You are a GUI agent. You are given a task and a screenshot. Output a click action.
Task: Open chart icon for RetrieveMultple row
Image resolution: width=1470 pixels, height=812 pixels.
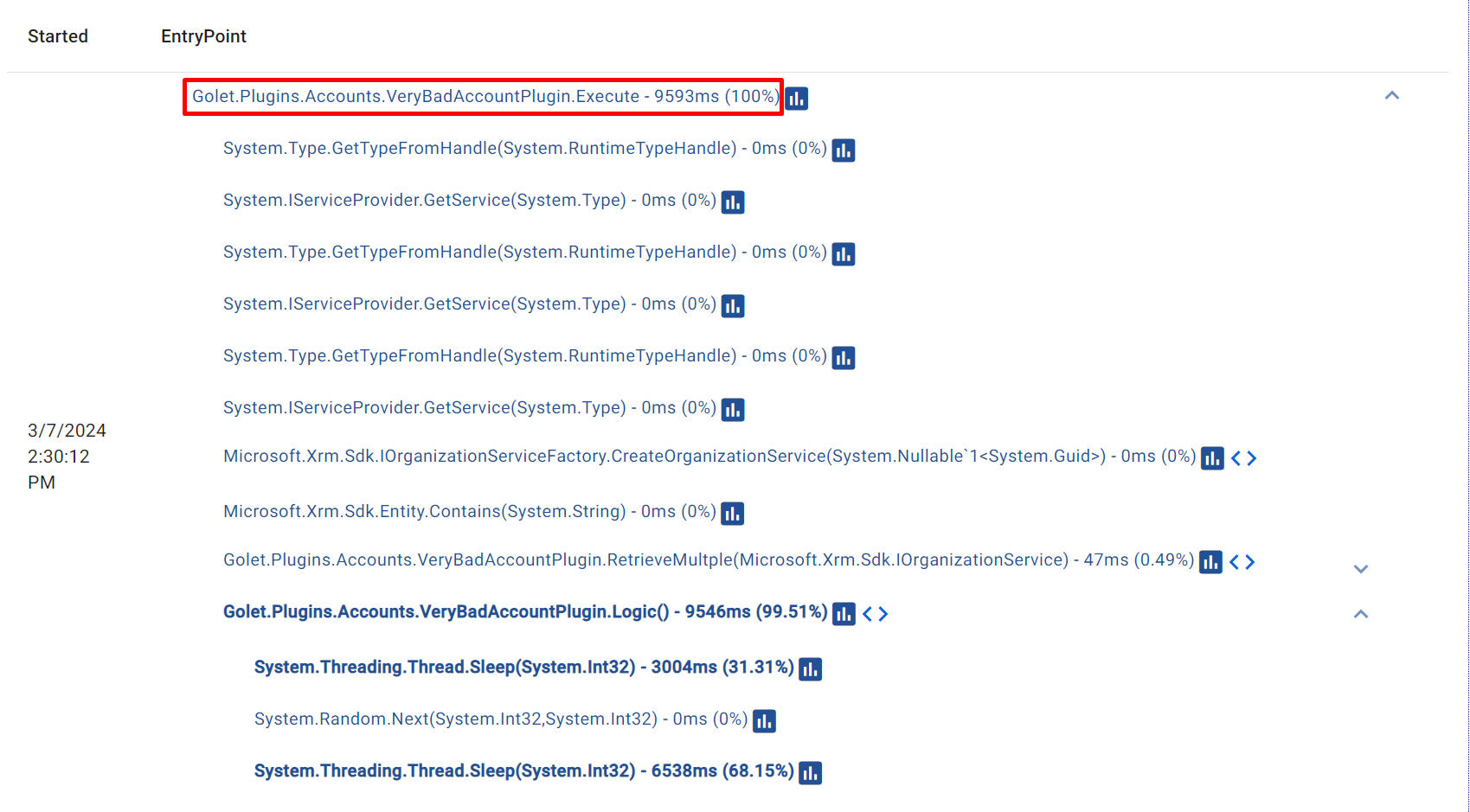(x=1210, y=562)
